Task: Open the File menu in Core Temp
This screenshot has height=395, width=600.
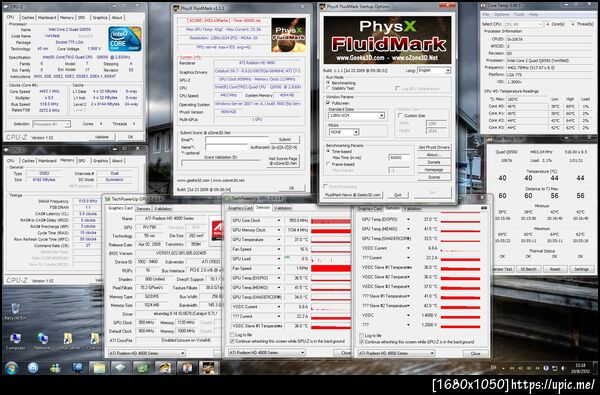Action: tap(486, 15)
